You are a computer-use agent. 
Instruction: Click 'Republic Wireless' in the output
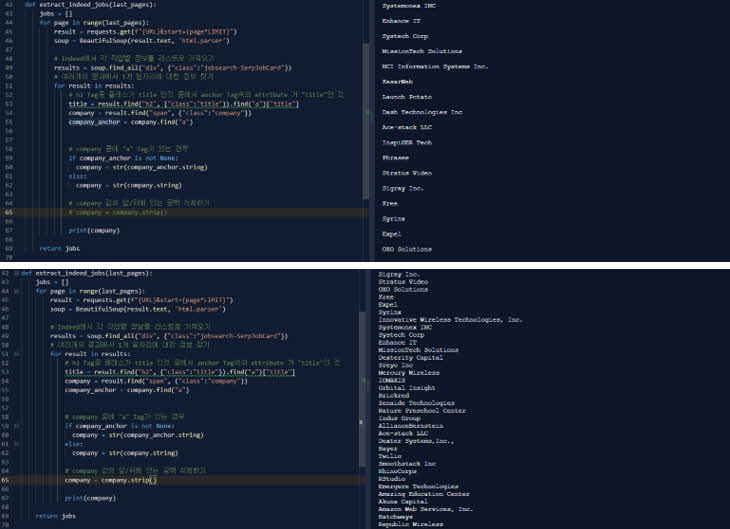tap(411, 524)
